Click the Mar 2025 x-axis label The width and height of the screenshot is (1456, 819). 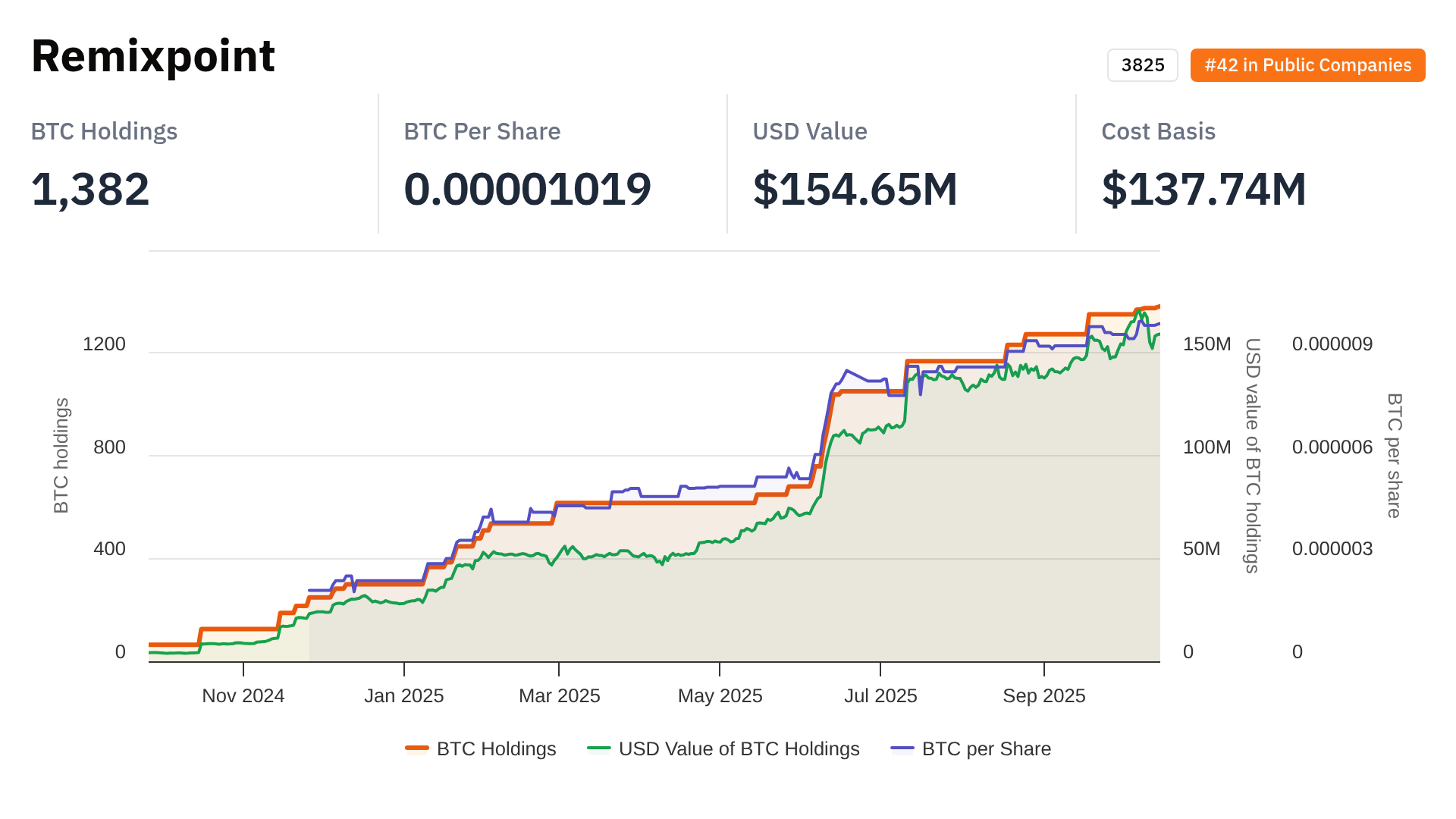click(x=560, y=696)
